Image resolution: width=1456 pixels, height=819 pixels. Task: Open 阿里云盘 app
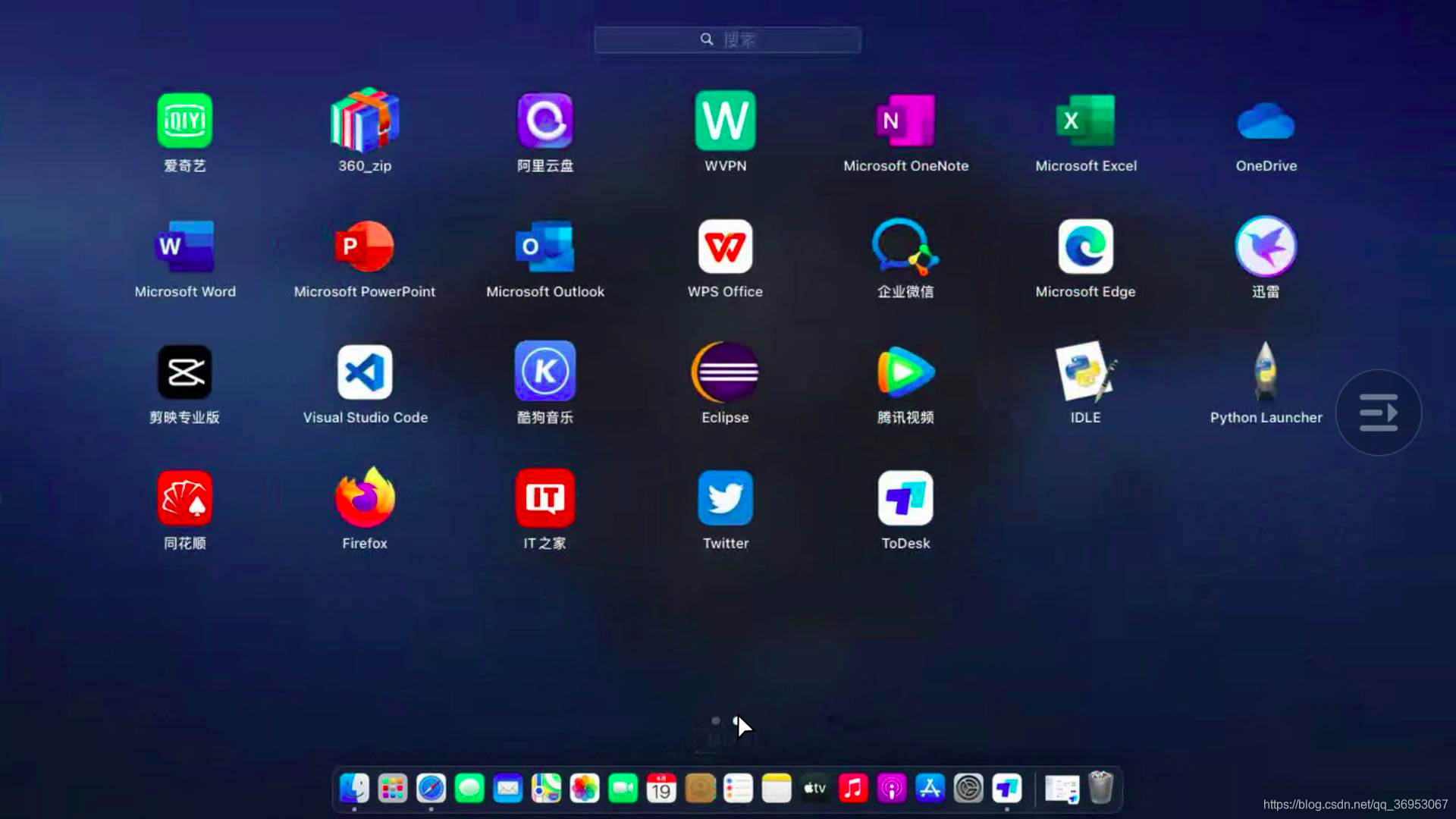[x=545, y=121]
